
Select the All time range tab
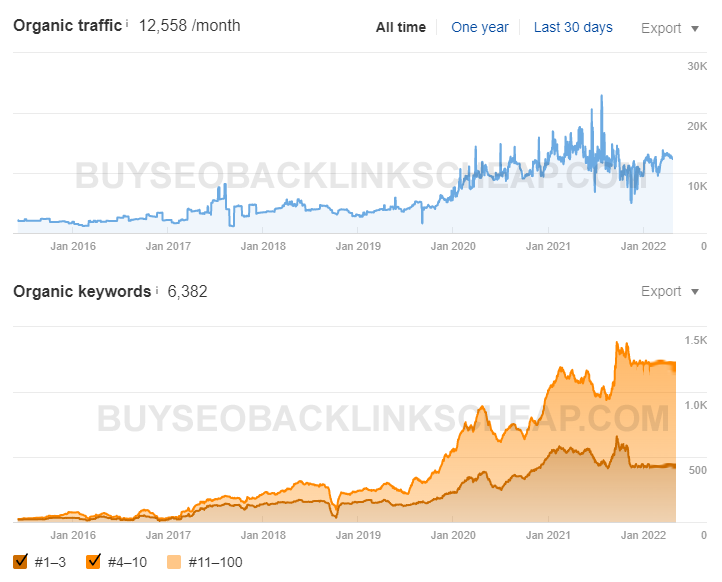coord(401,28)
